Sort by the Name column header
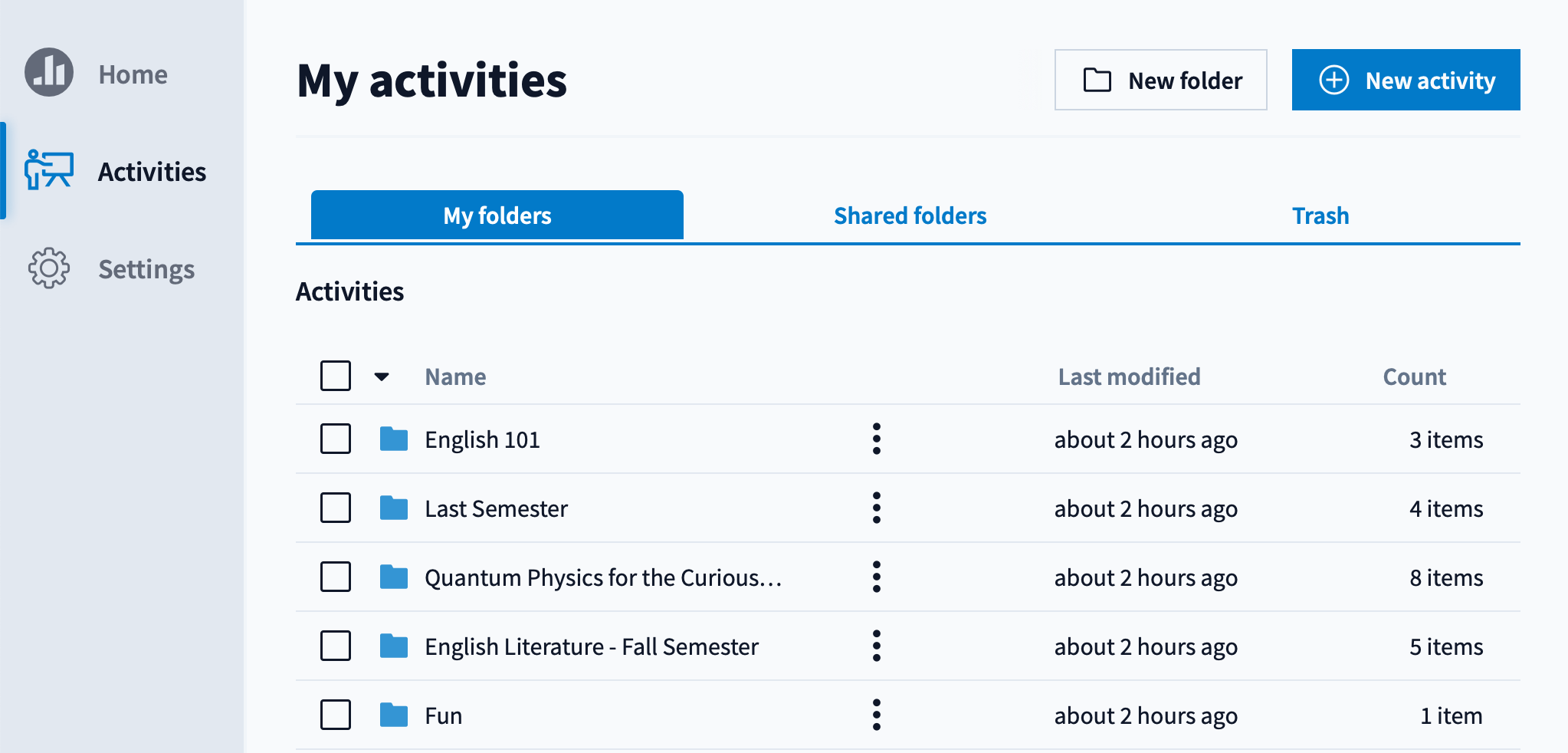Viewport: 1568px width, 753px height. click(455, 376)
